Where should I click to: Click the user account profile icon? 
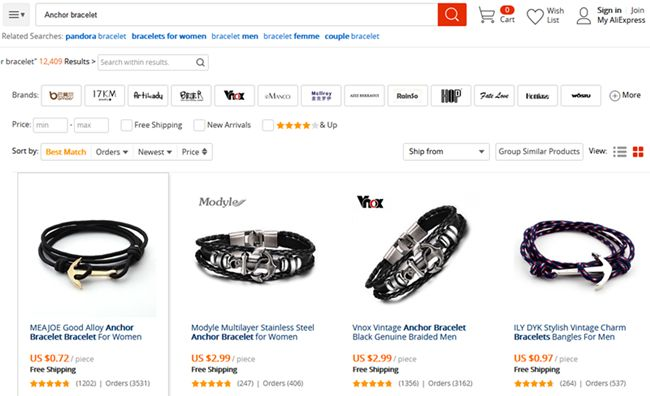583,16
